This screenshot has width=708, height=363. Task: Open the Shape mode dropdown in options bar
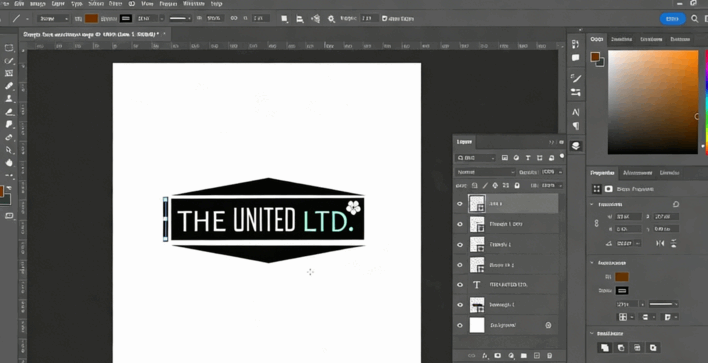click(x=53, y=19)
